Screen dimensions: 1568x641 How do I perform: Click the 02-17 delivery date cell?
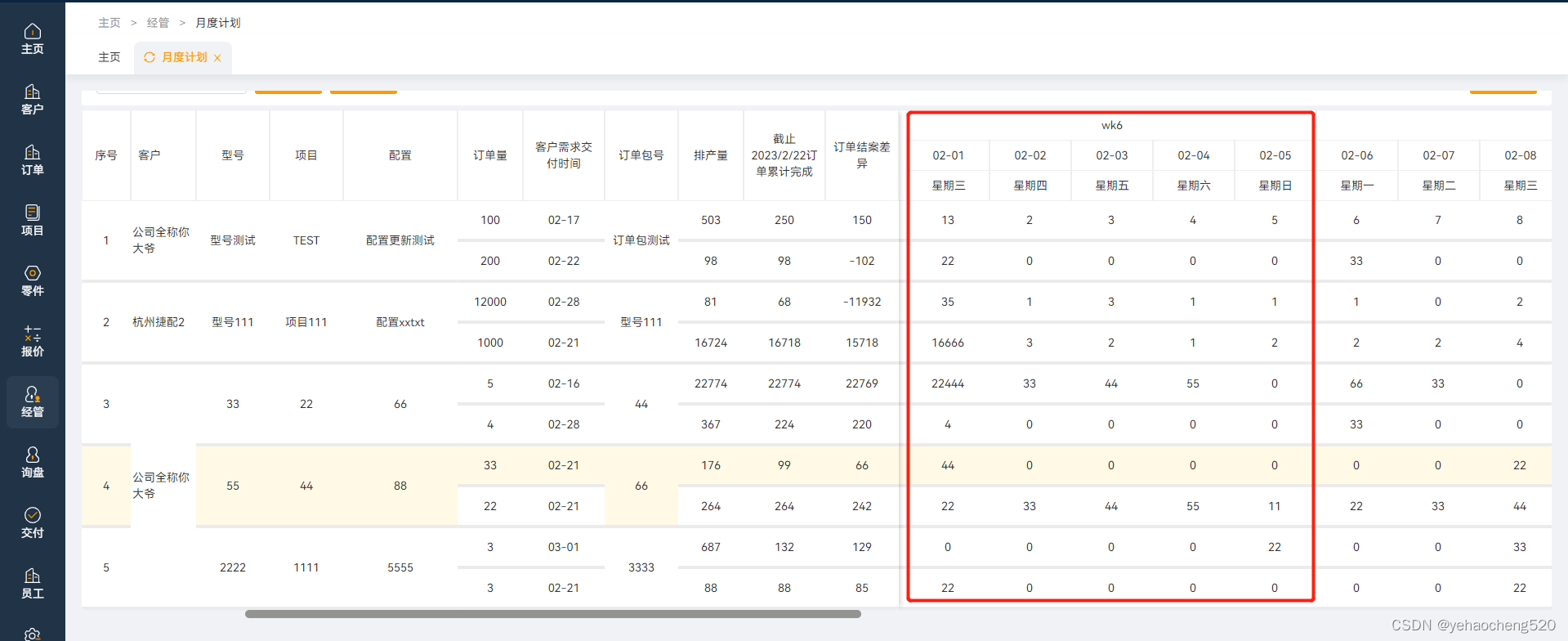point(564,220)
